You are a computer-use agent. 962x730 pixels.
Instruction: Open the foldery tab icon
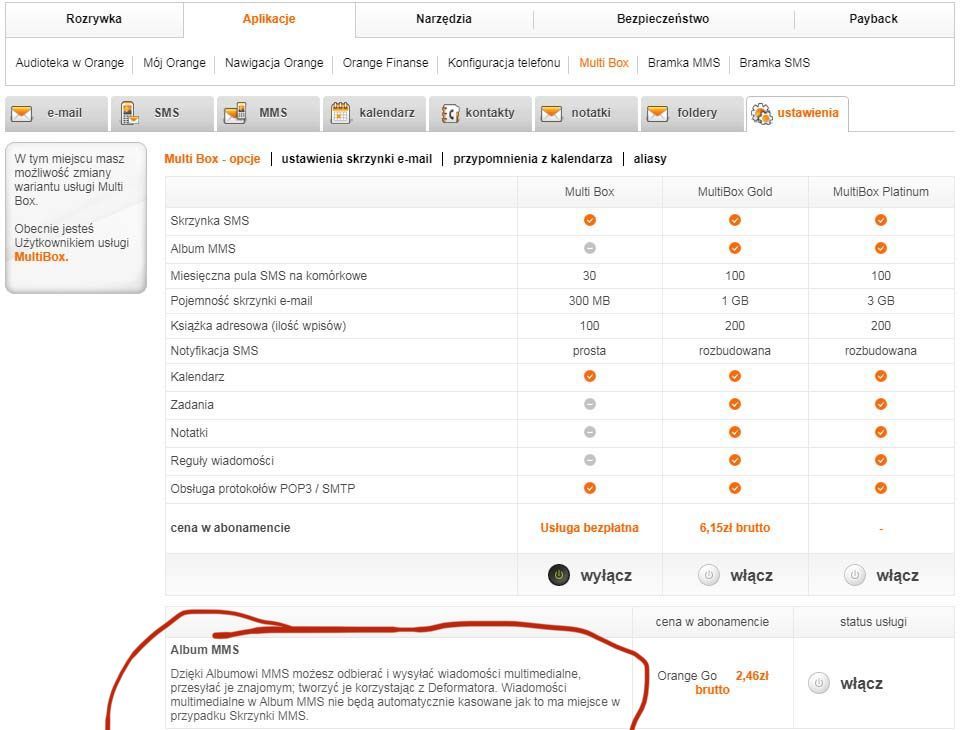pos(657,113)
